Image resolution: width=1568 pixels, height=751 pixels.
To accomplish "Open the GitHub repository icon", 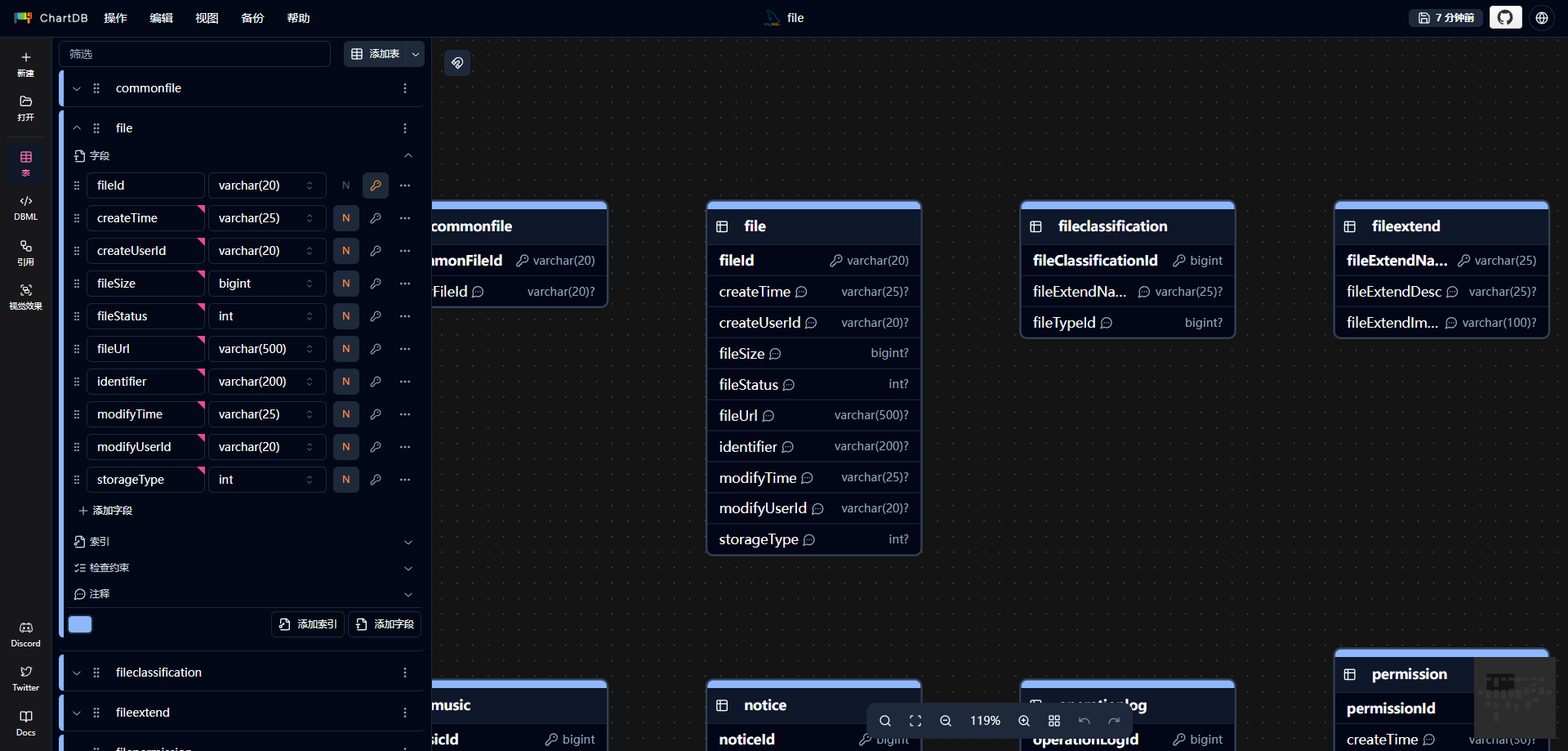I will point(1505,17).
